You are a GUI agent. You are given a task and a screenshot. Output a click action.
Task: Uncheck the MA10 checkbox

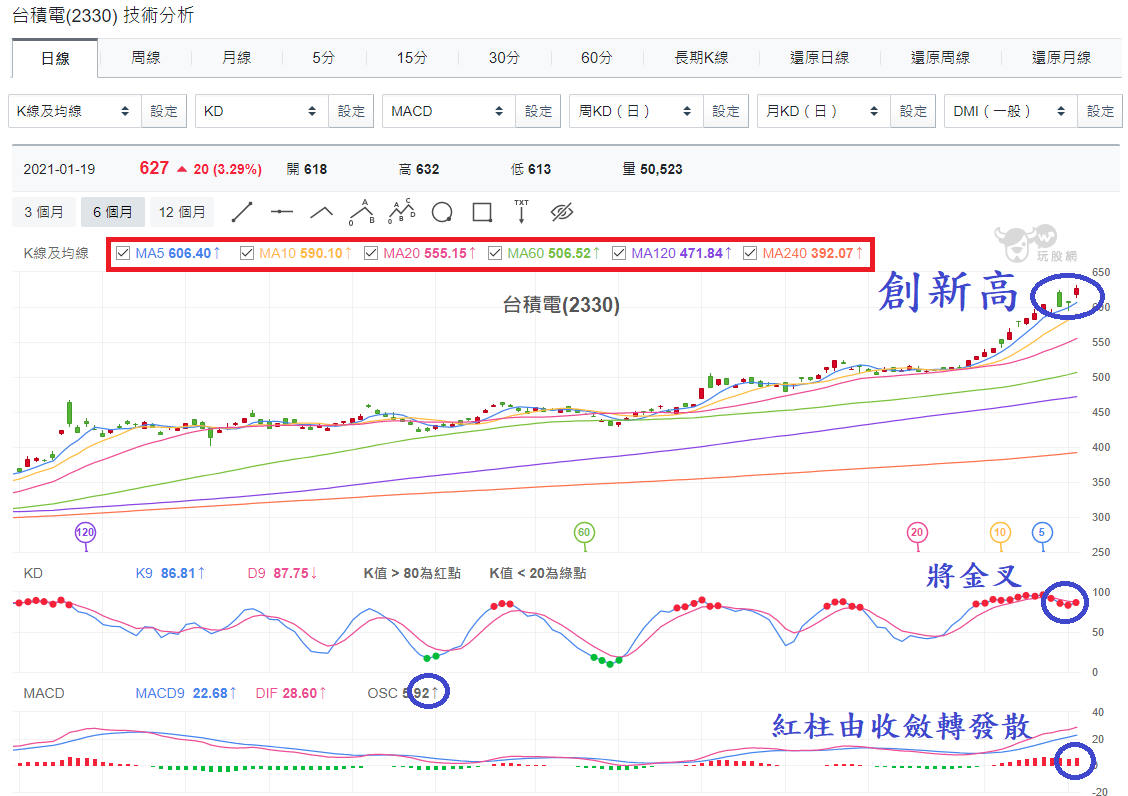tap(247, 253)
